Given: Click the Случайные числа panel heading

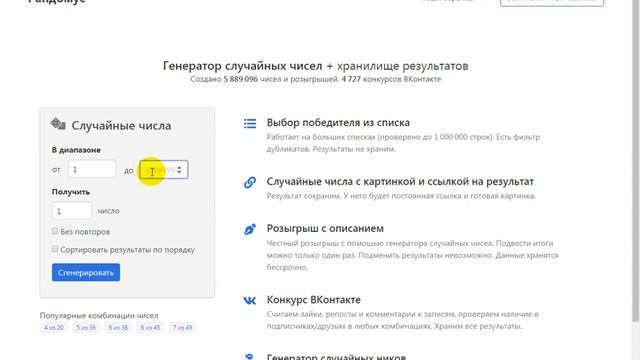Looking at the screenshot, I should point(121,126).
